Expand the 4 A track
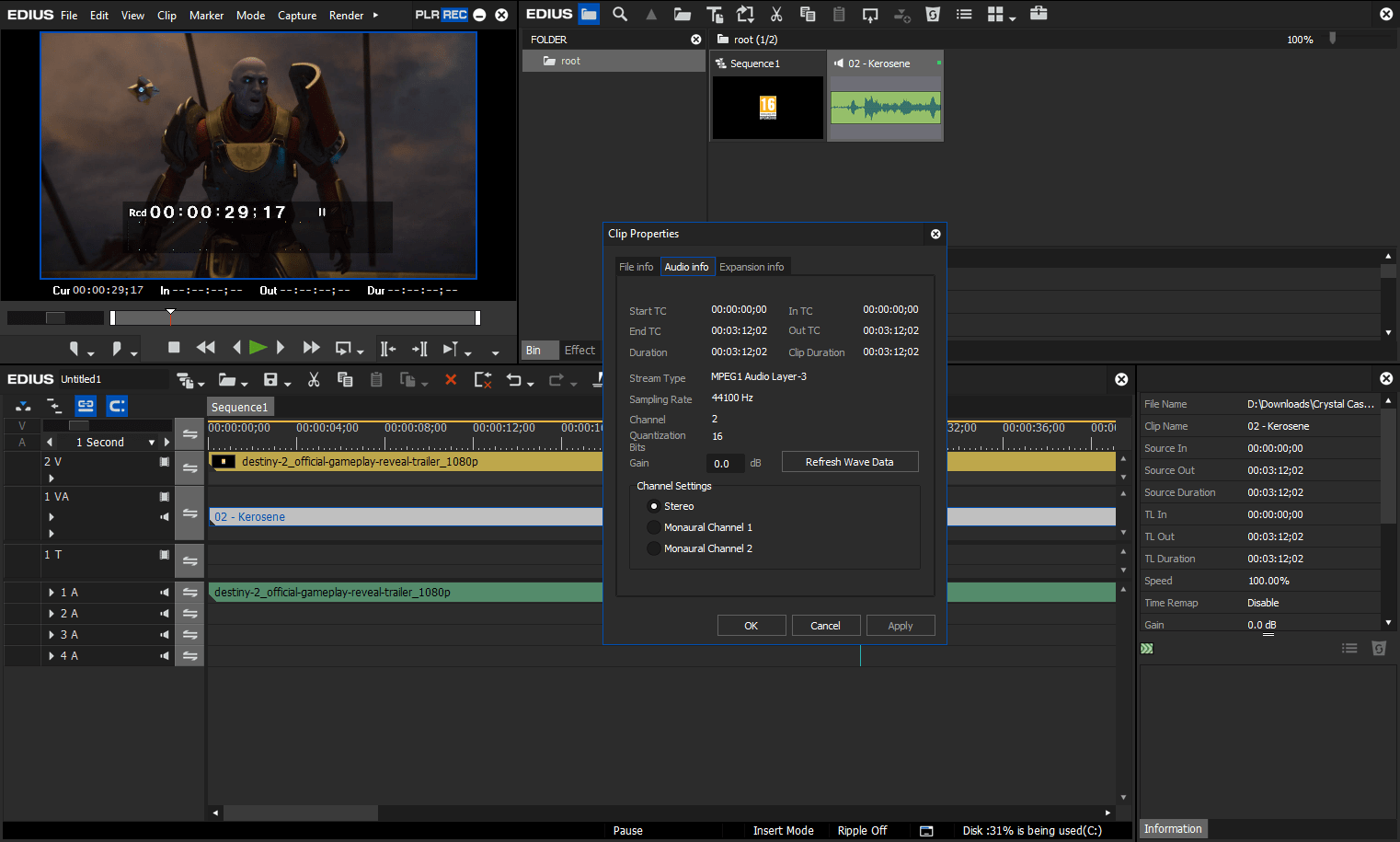Viewport: 1400px width, 842px height. pos(52,656)
